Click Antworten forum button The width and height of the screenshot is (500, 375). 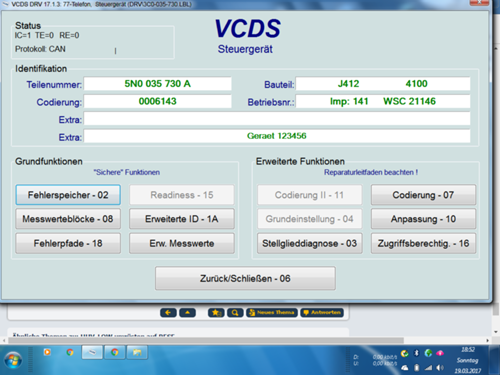coord(322,313)
